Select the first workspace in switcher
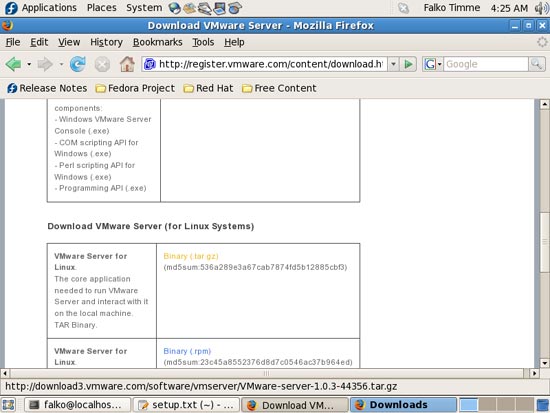550x413 pixels. pos(469,405)
